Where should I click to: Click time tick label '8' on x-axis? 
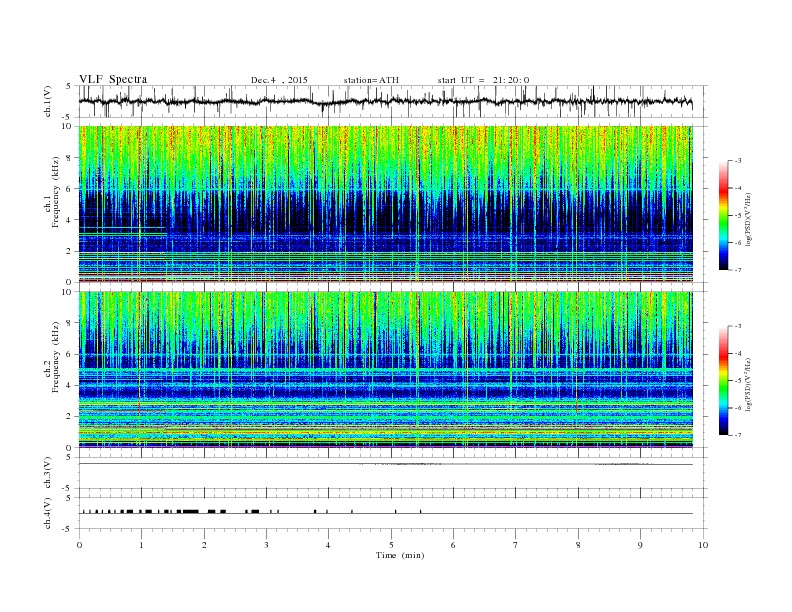point(578,545)
